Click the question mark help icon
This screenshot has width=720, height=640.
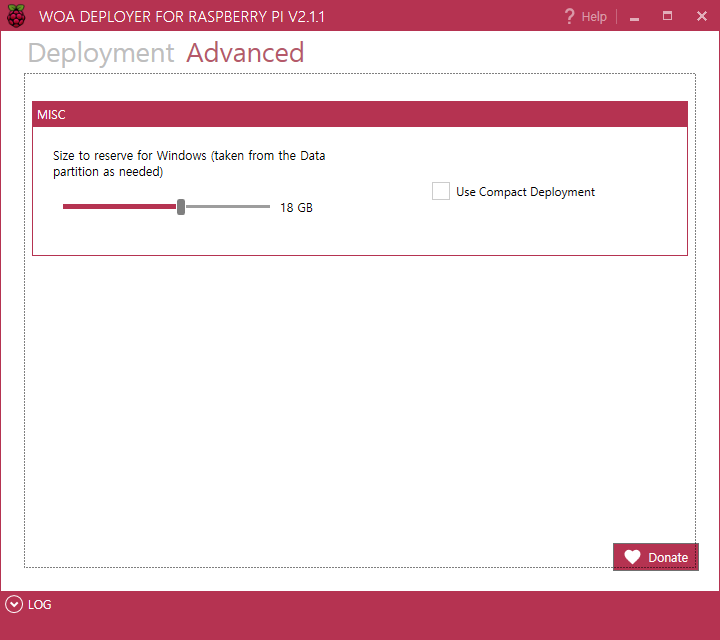pyautogui.click(x=569, y=17)
